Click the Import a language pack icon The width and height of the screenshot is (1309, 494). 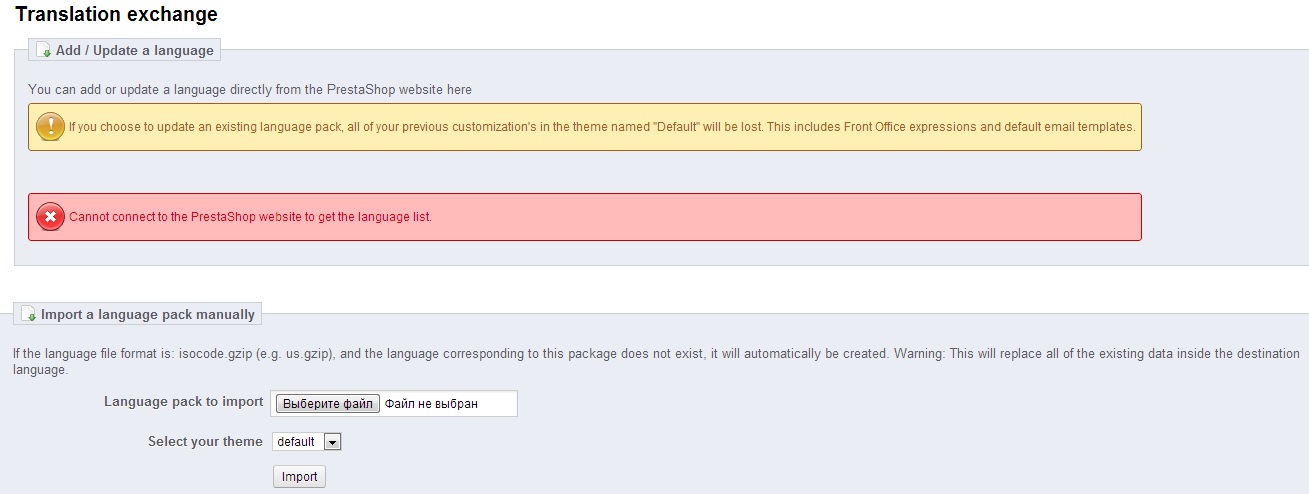(x=29, y=314)
